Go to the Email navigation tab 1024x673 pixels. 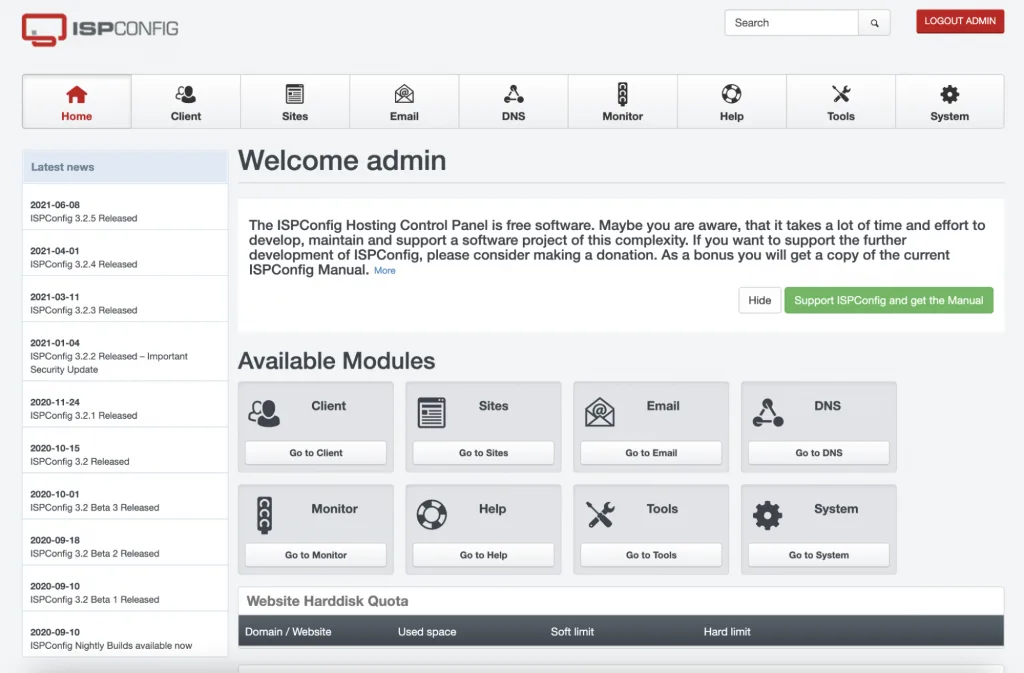tap(404, 102)
